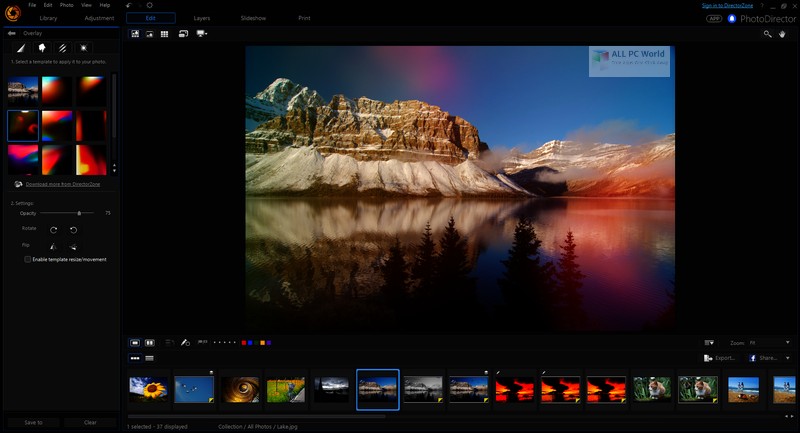Image resolution: width=800 pixels, height=433 pixels.
Task: Click the rotate clockwise icon
Action: (53, 229)
